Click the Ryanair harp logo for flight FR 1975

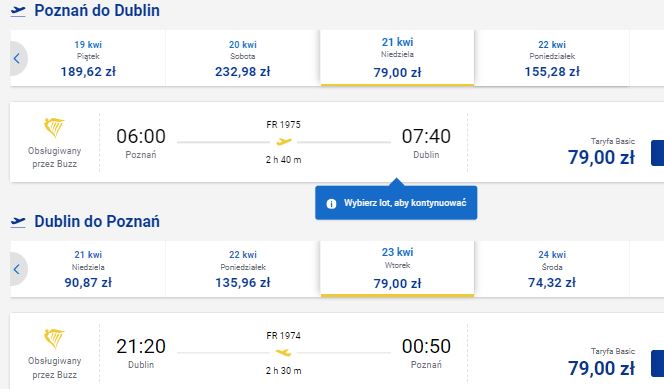[x=54, y=127]
